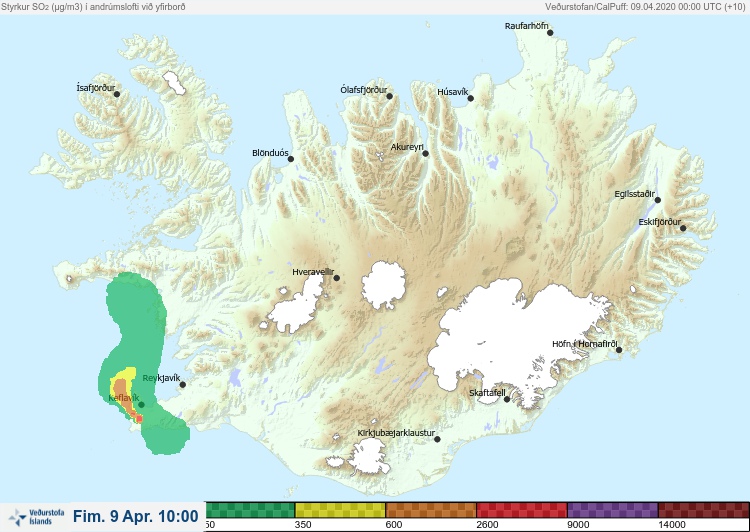
Task: Click the Raufarhöfn label
Action: pos(526,26)
